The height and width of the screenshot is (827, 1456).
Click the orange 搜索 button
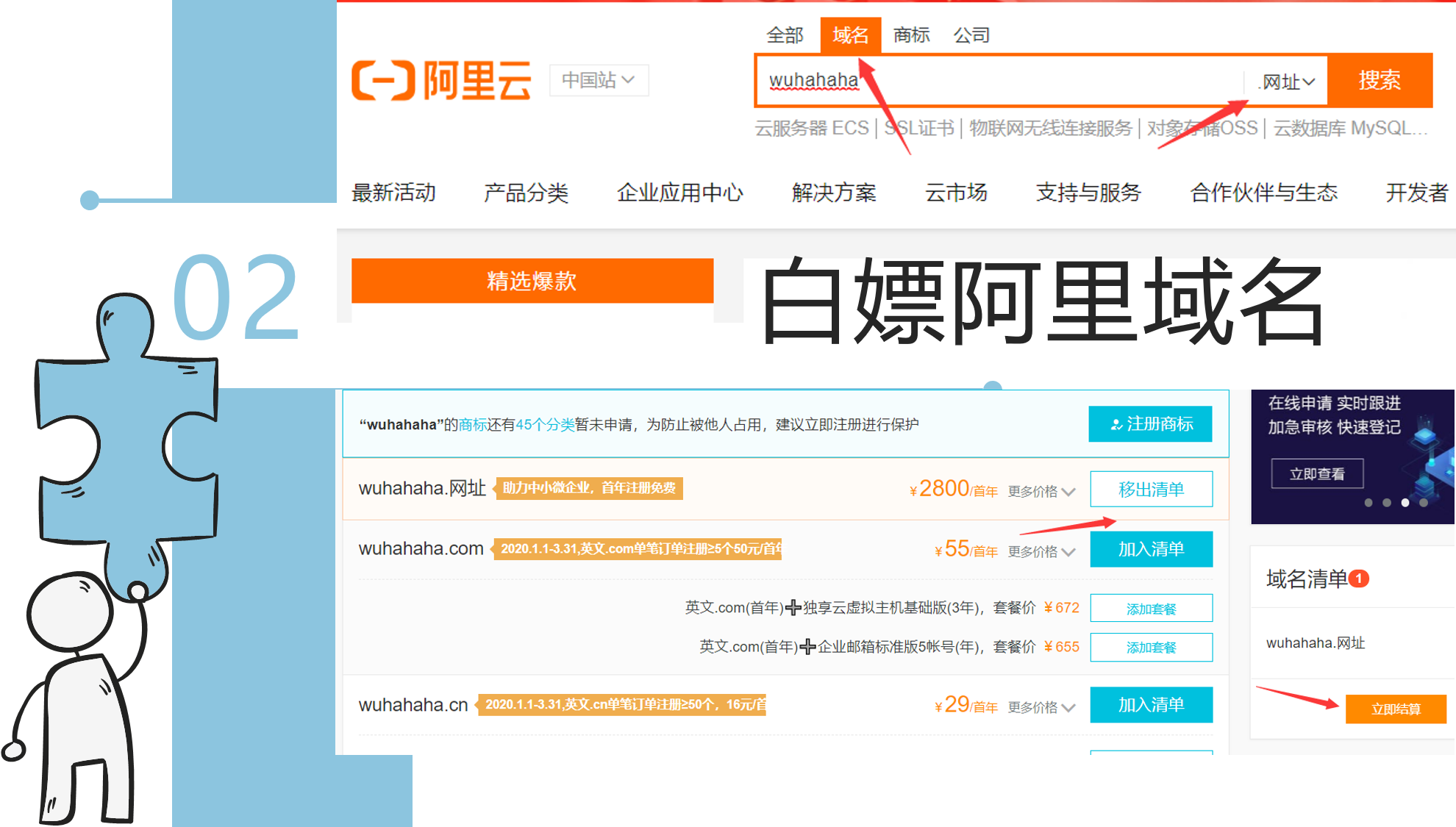1380,80
